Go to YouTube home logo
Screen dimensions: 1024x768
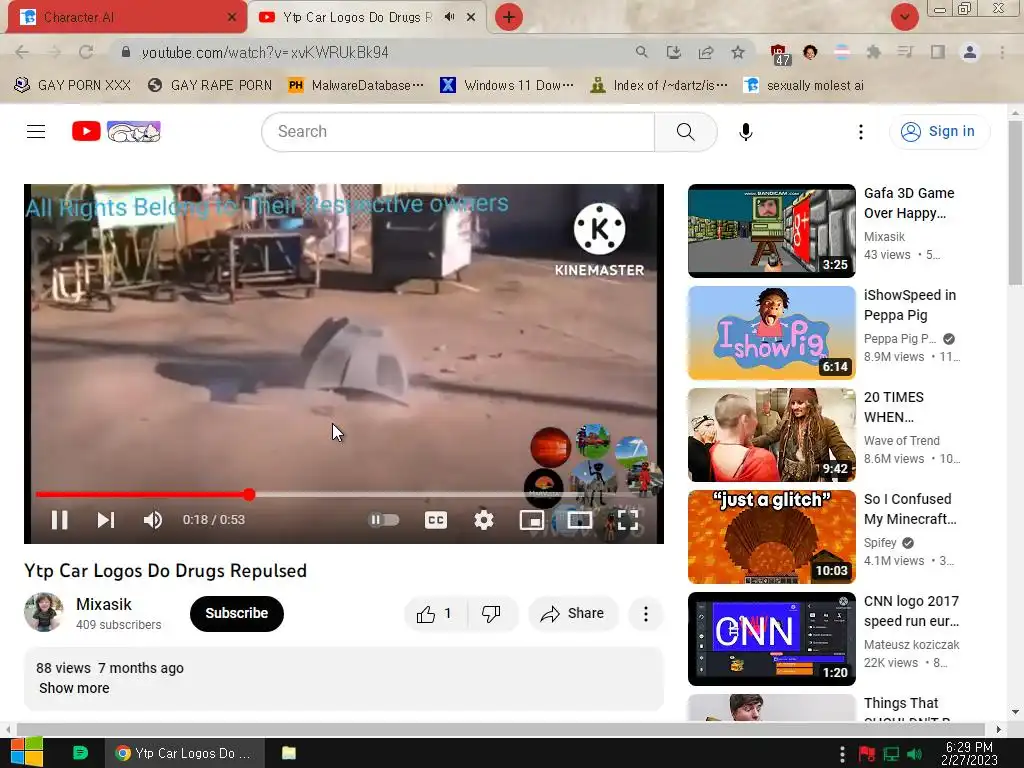coord(116,131)
